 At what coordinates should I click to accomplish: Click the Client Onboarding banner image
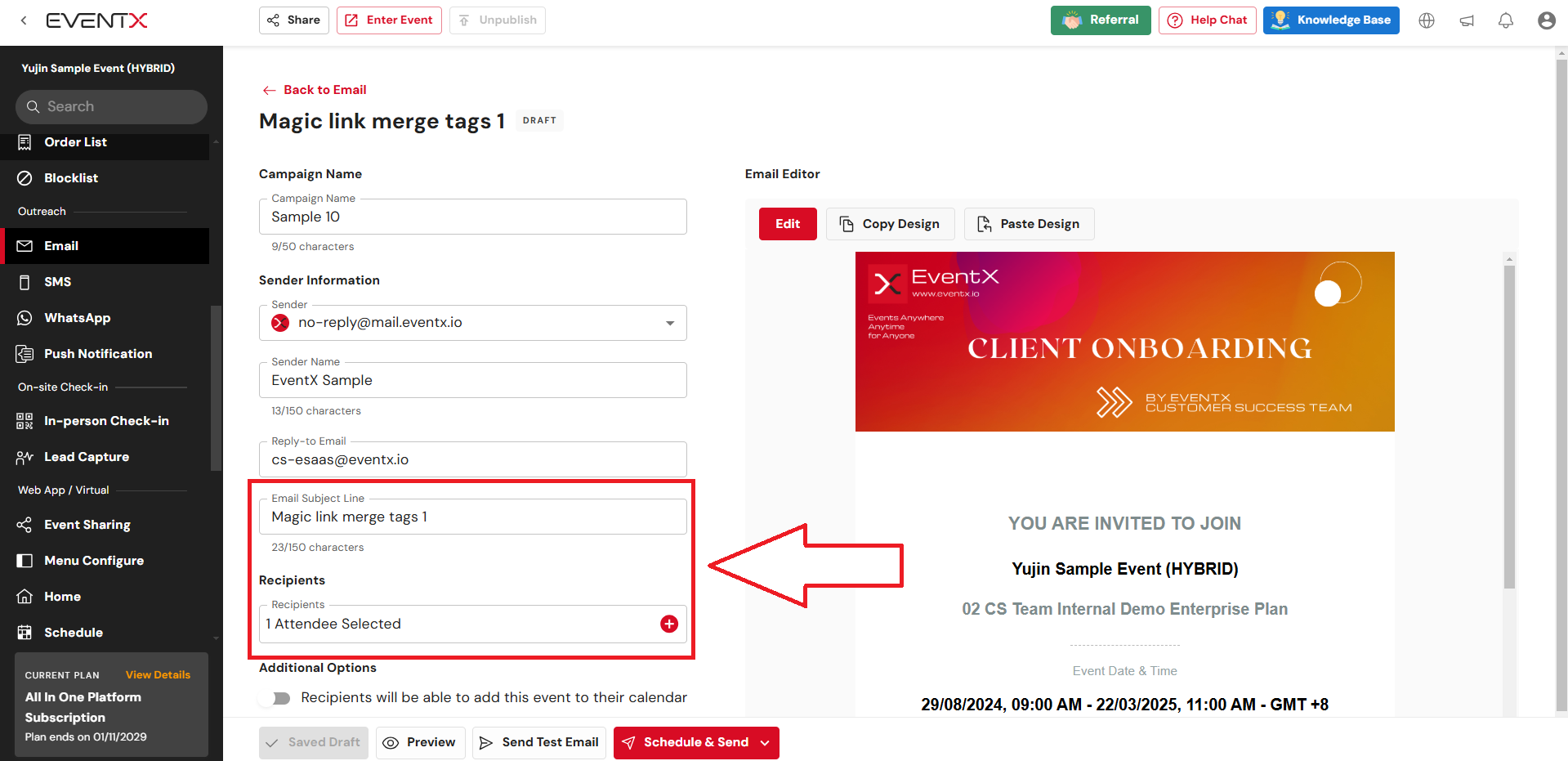tap(1124, 342)
